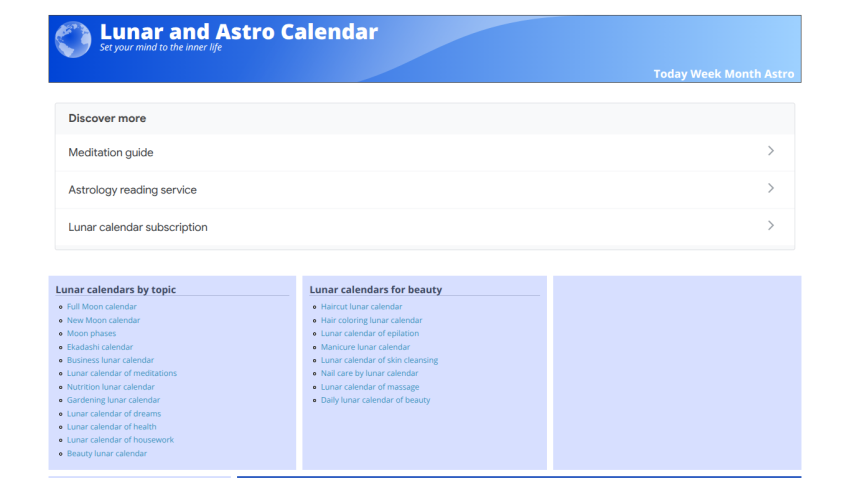The image size is (850, 478).
Task: Click the 'Discover more' heading
Action: click(107, 118)
